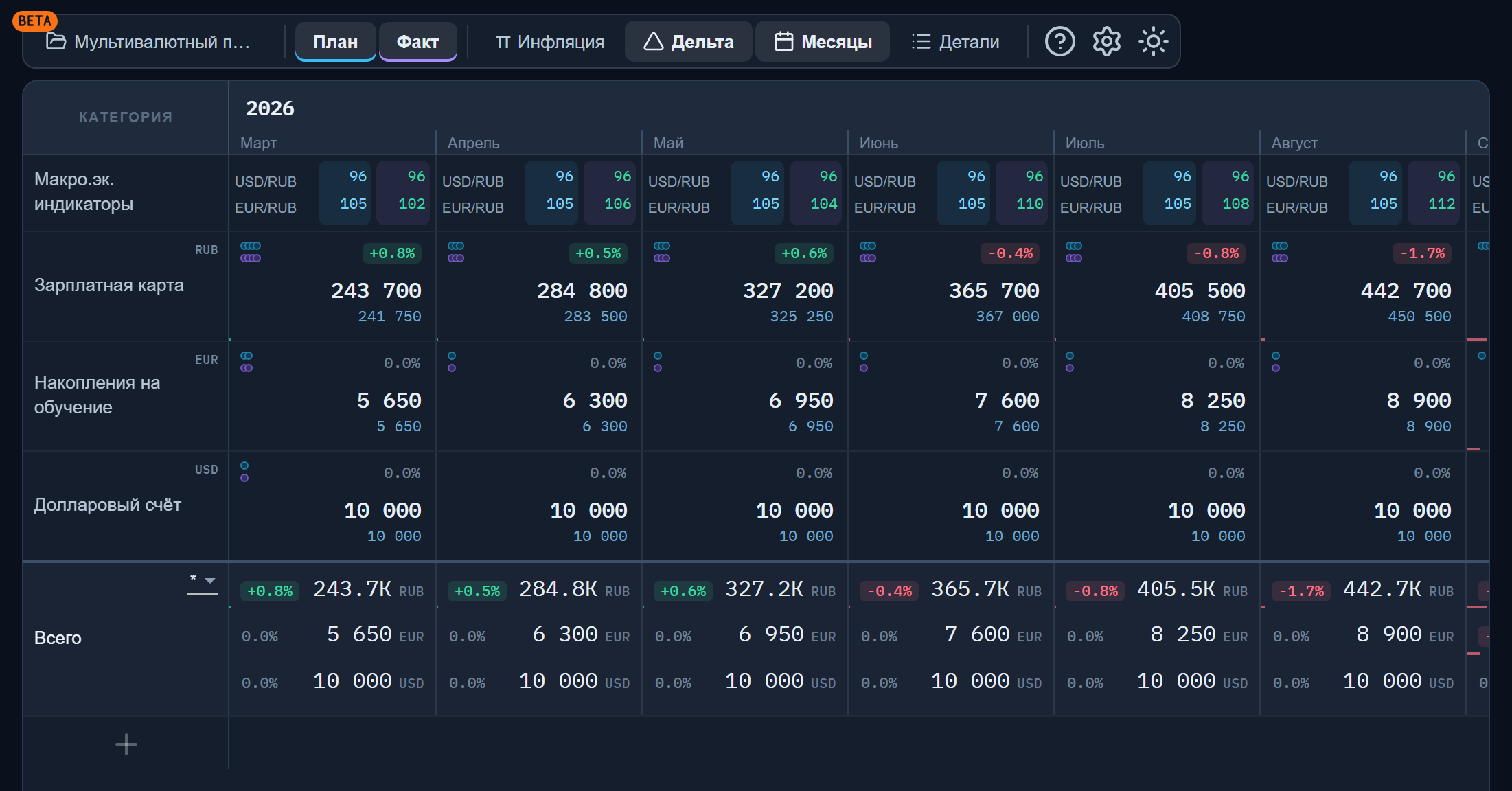This screenshot has width=1512, height=791.
Task: Toggle the Инфляция option
Action: [549, 42]
